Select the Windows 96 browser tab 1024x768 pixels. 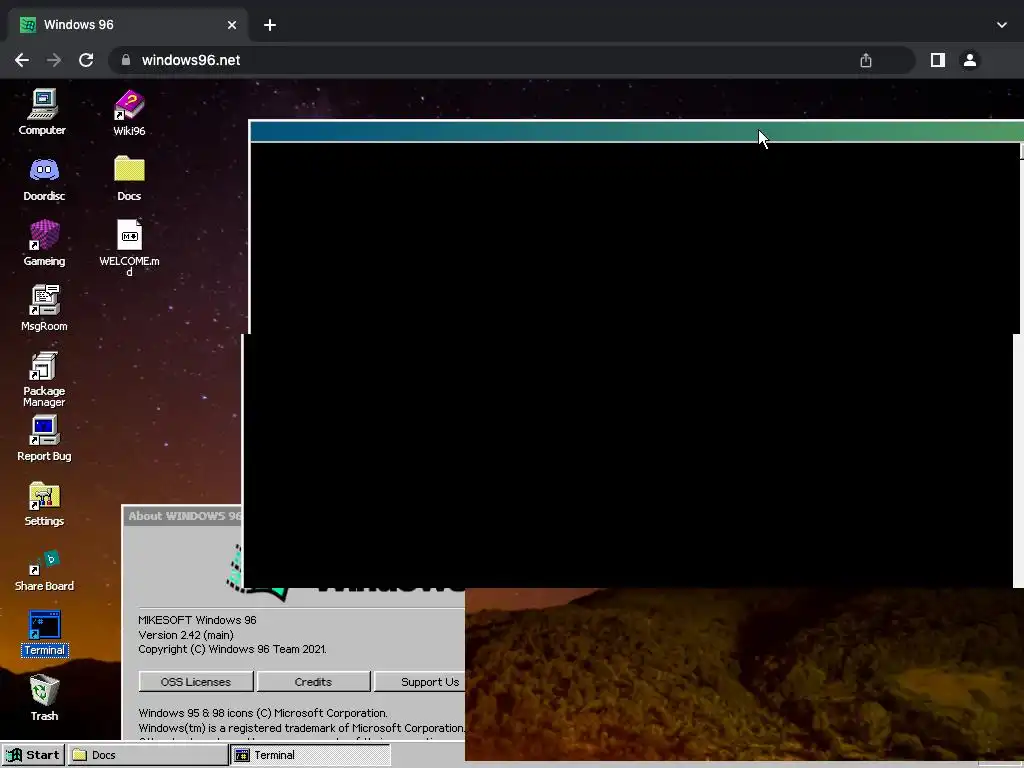tap(128, 25)
